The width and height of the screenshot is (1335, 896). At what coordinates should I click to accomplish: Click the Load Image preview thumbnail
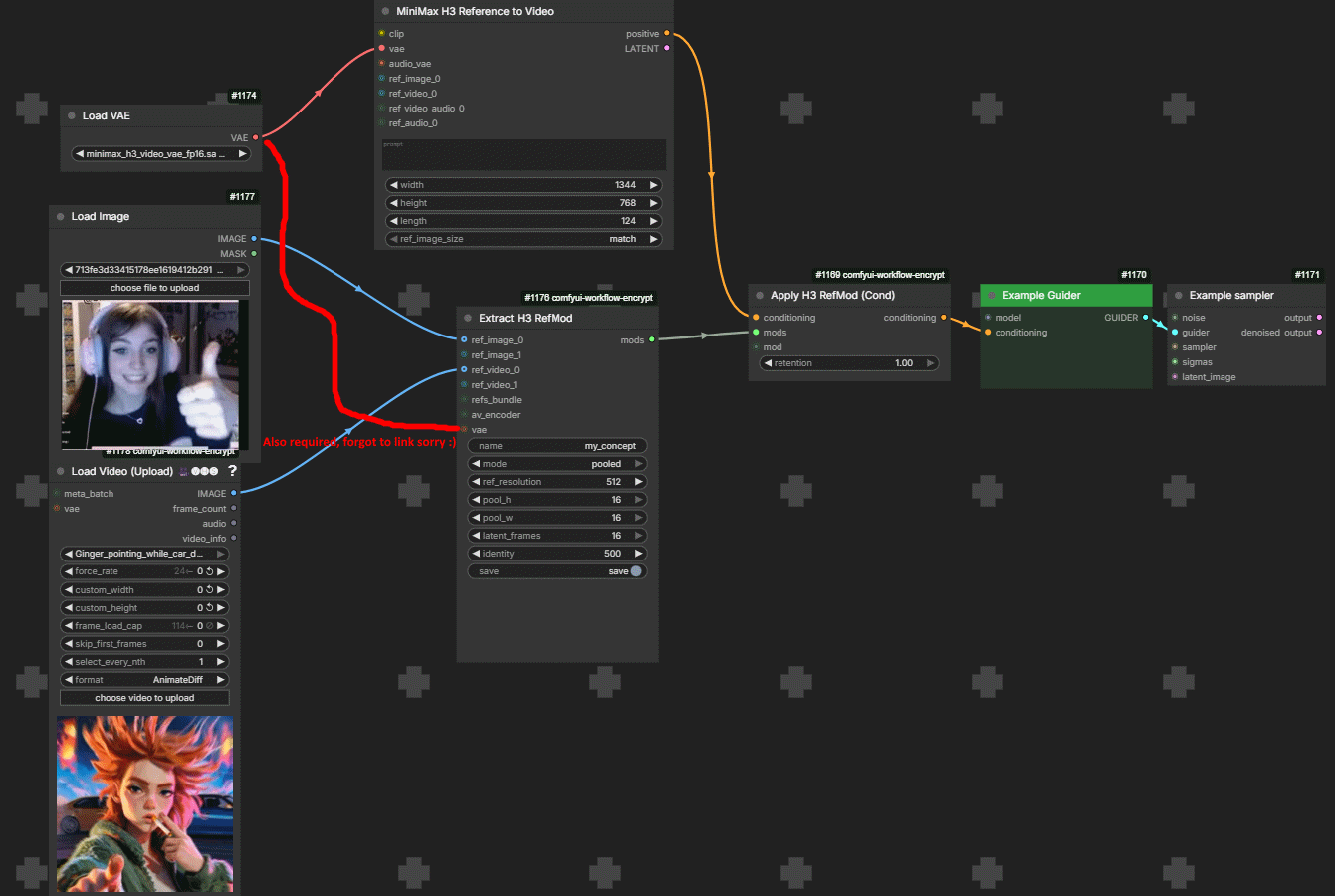tap(149, 375)
